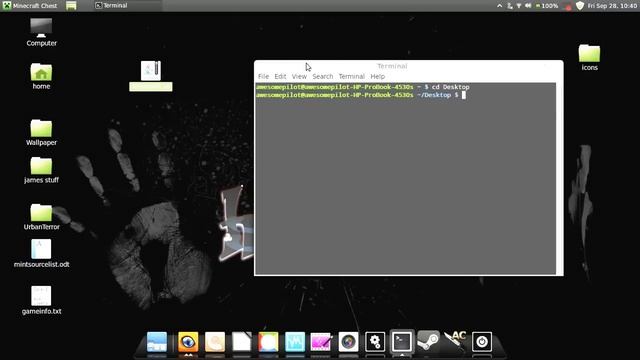
Task: Click the user/network tray icon
Action: 510,6
